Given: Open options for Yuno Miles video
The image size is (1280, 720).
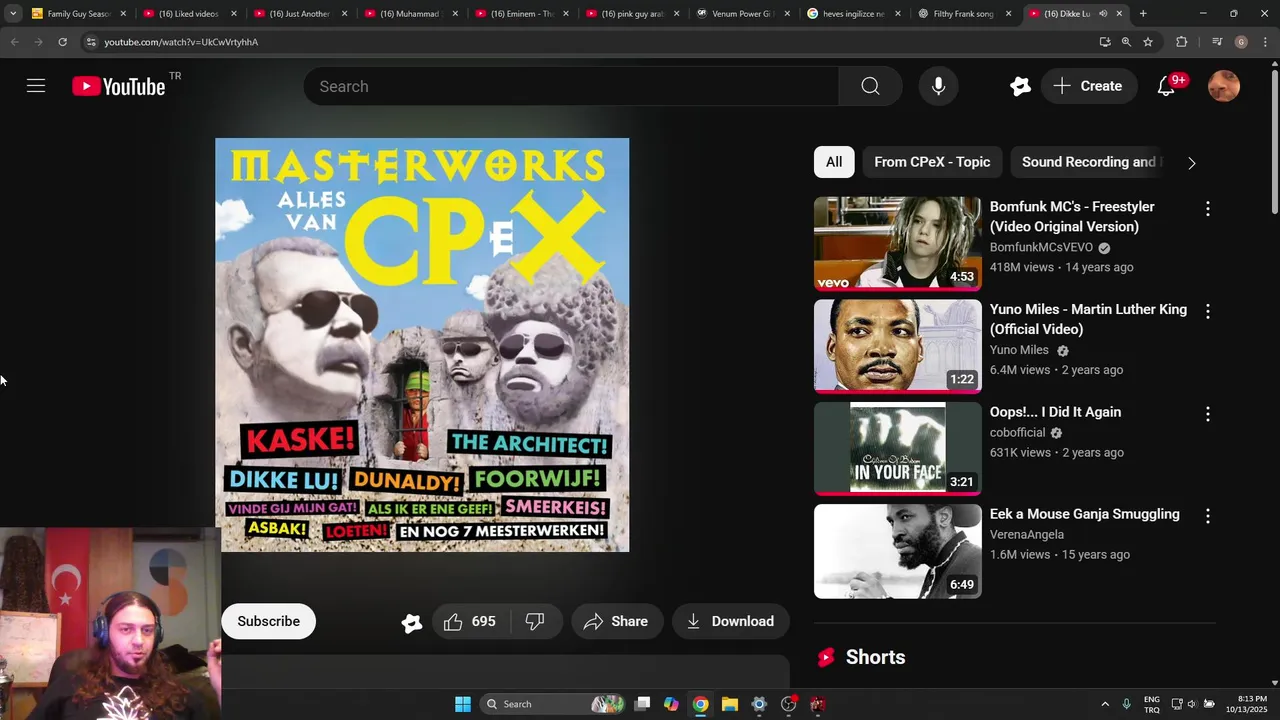Looking at the screenshot, I should (1207, 311).
